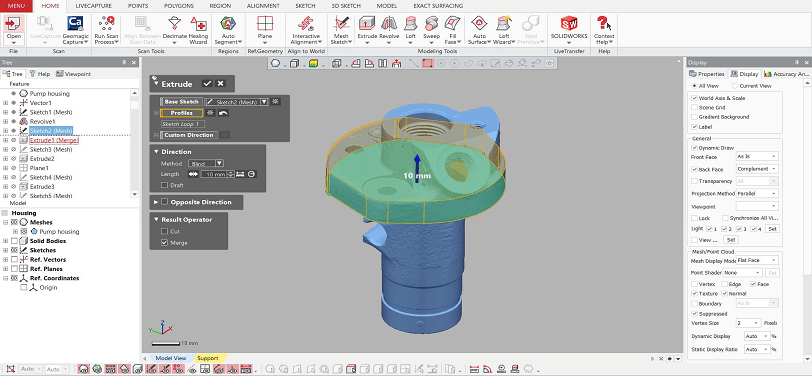Click the Base Sketch button

click(x=181, y=102)
